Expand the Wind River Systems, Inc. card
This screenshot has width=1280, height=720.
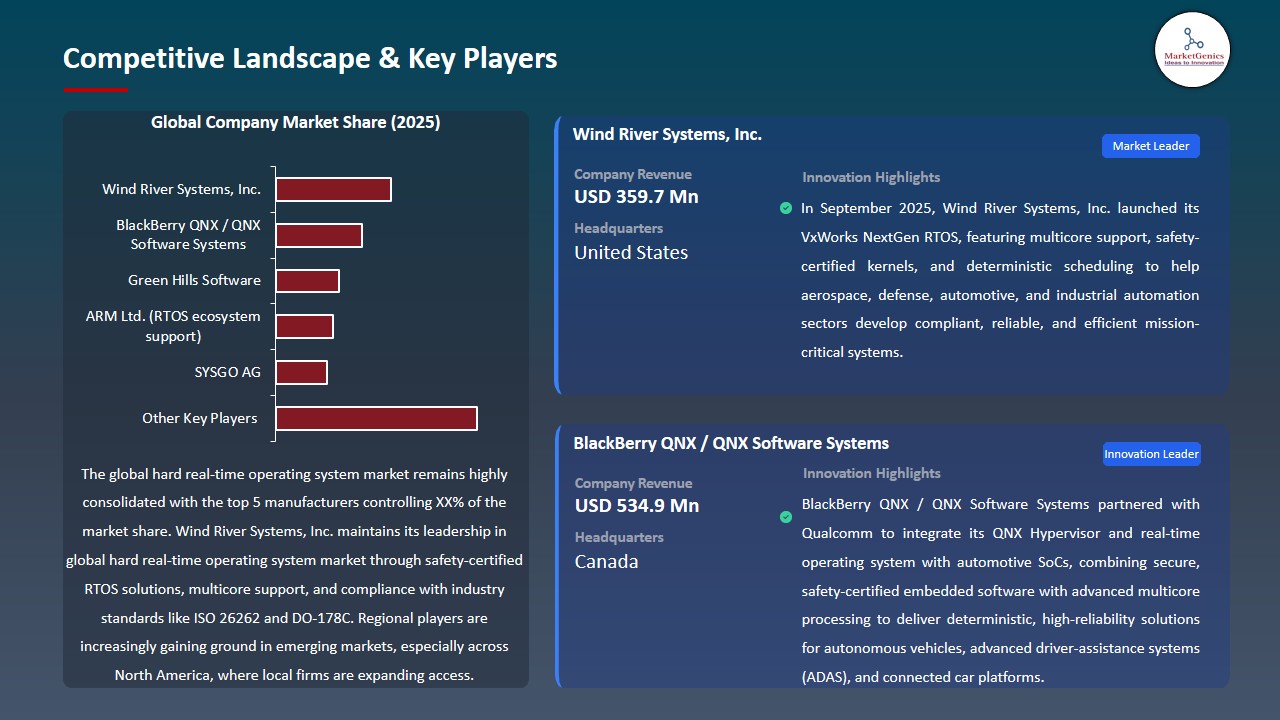click(x=667, y=133)
